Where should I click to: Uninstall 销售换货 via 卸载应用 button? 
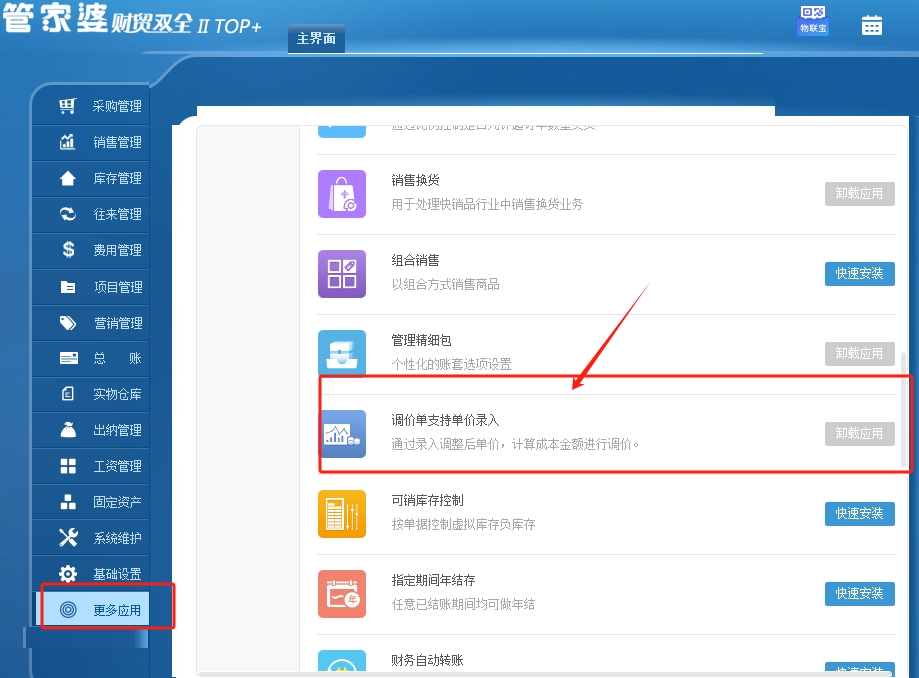click(860, 193)
